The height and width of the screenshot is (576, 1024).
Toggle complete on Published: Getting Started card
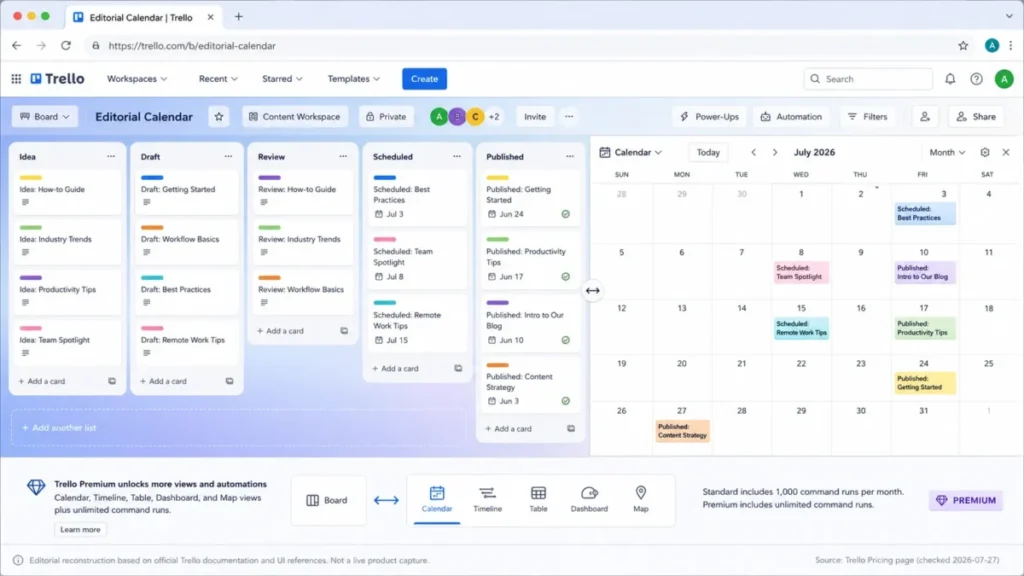566,214
